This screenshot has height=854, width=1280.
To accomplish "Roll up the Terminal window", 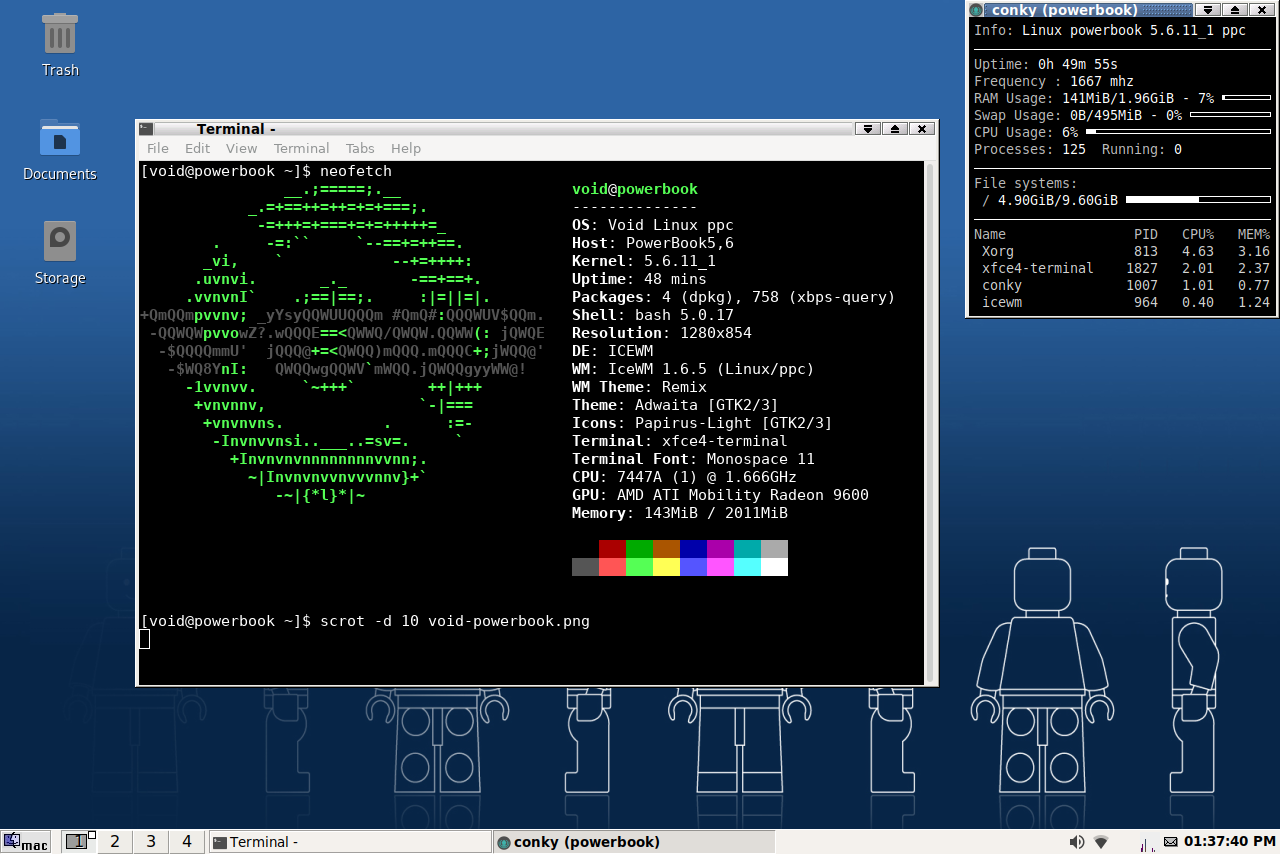I will pyautogui.click(x=868, y=128).
